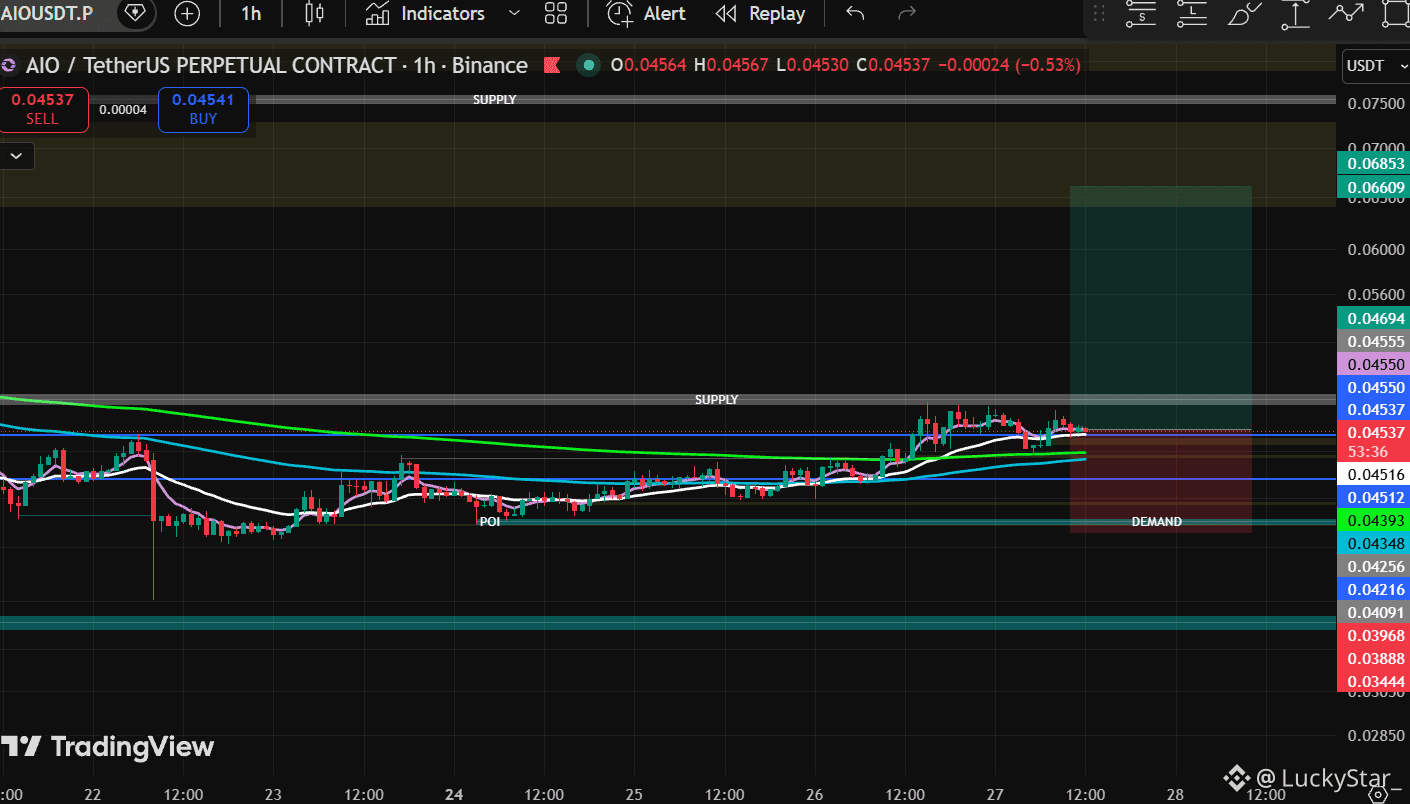Click the AIO coin logo in legend
The width and height of the screenshot is (1410, 804).
point(9,66)
